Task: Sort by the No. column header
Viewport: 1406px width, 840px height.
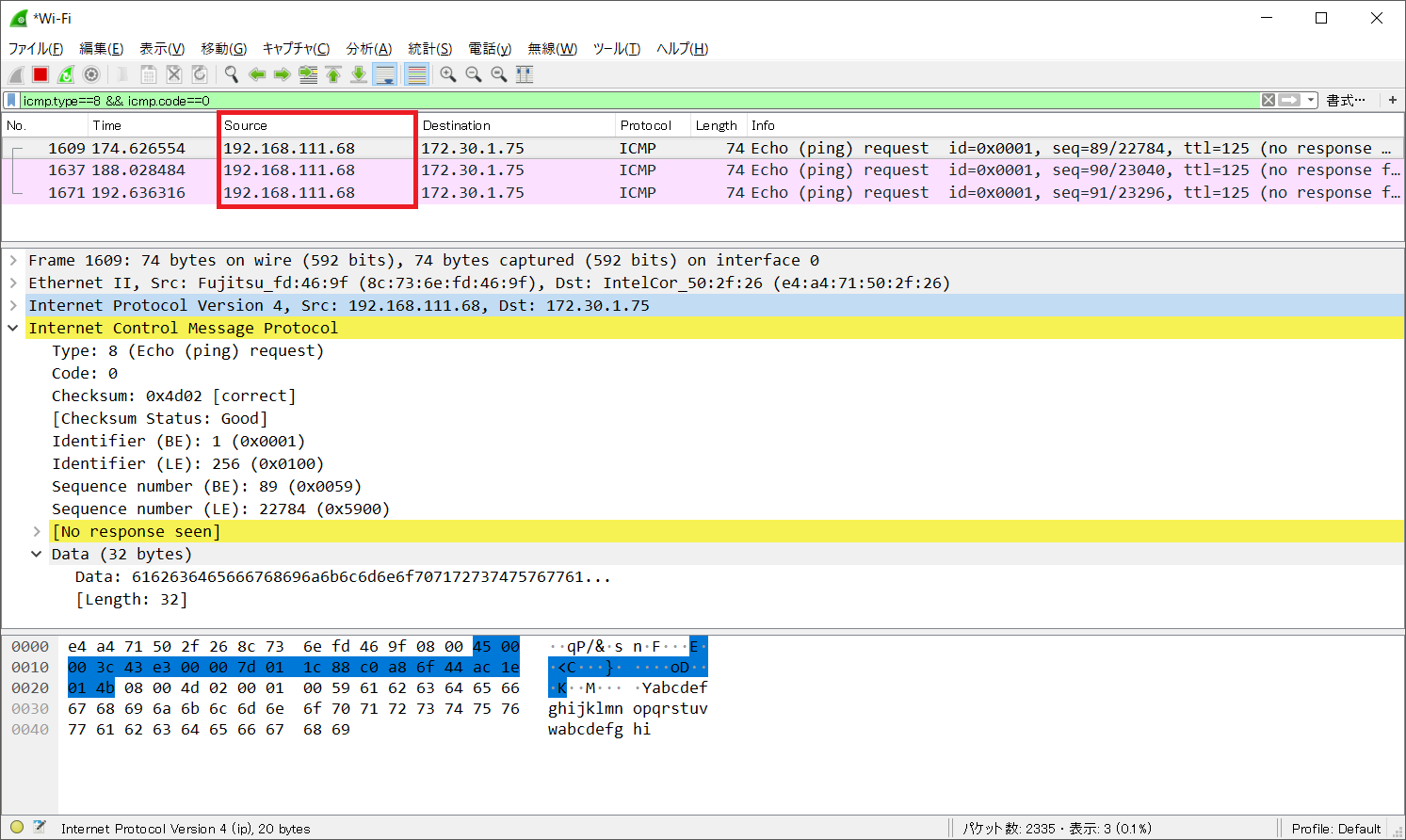Action: click(x=44, y=125)
